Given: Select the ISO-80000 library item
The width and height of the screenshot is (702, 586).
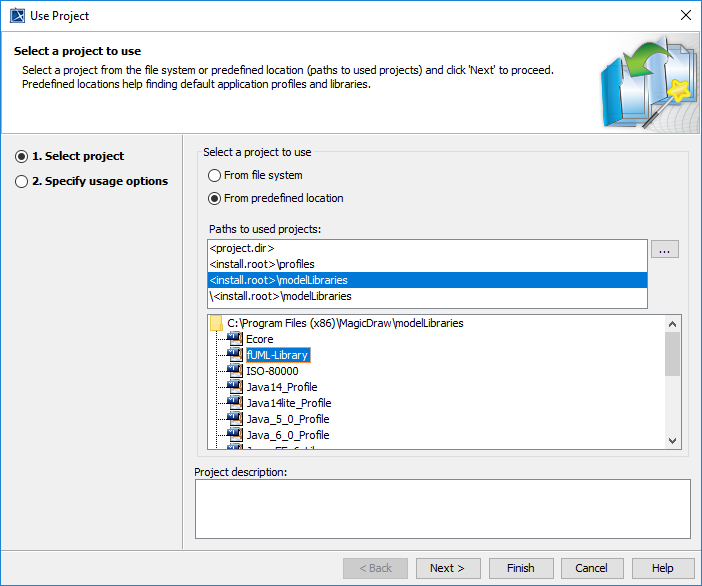Looking at the screenshot, I should pos(272,371).
